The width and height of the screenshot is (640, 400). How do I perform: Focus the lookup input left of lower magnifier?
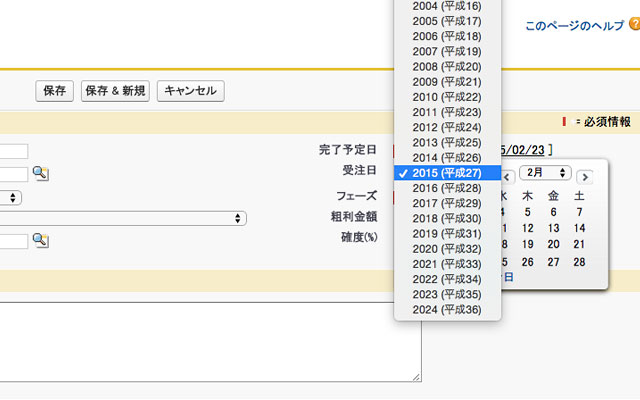[14, 241]
